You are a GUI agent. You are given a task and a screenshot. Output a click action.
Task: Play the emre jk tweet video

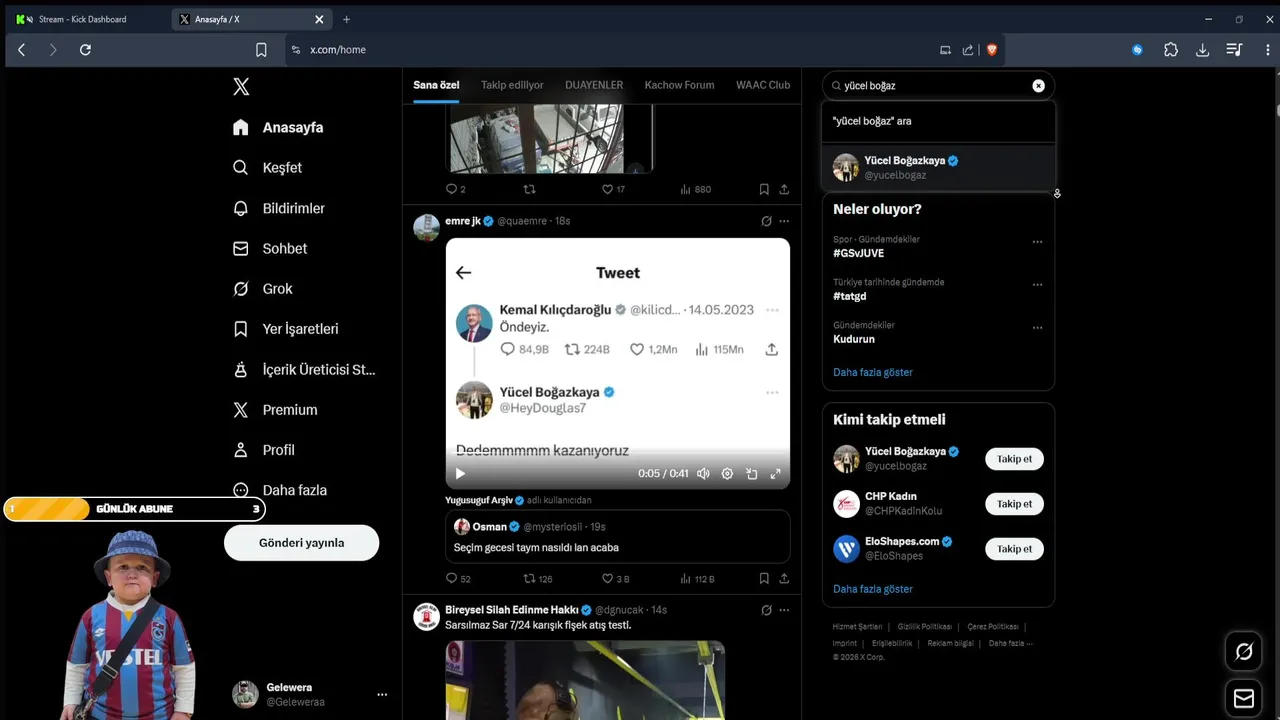click(460, 474)
